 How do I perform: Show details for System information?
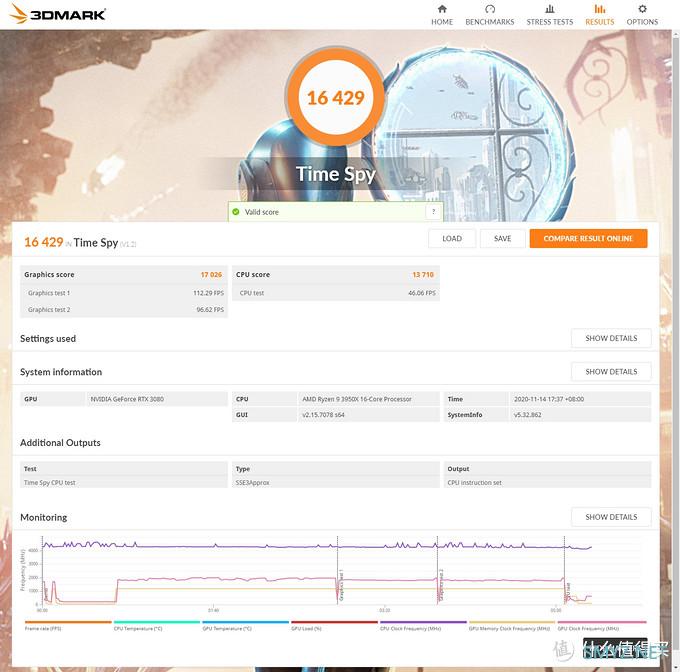pos(611,372)
